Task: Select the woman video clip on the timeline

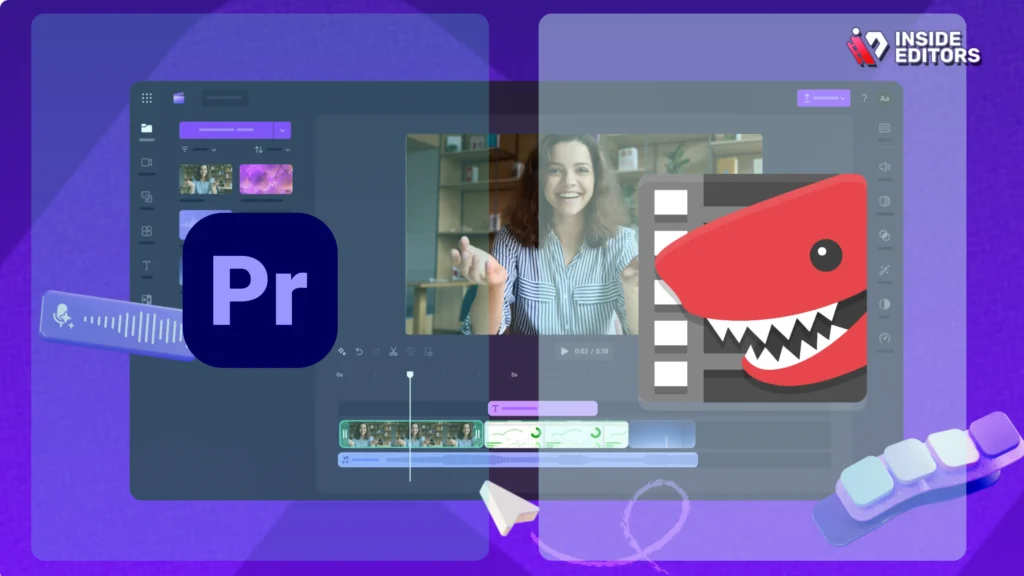Action: point(411,434)
